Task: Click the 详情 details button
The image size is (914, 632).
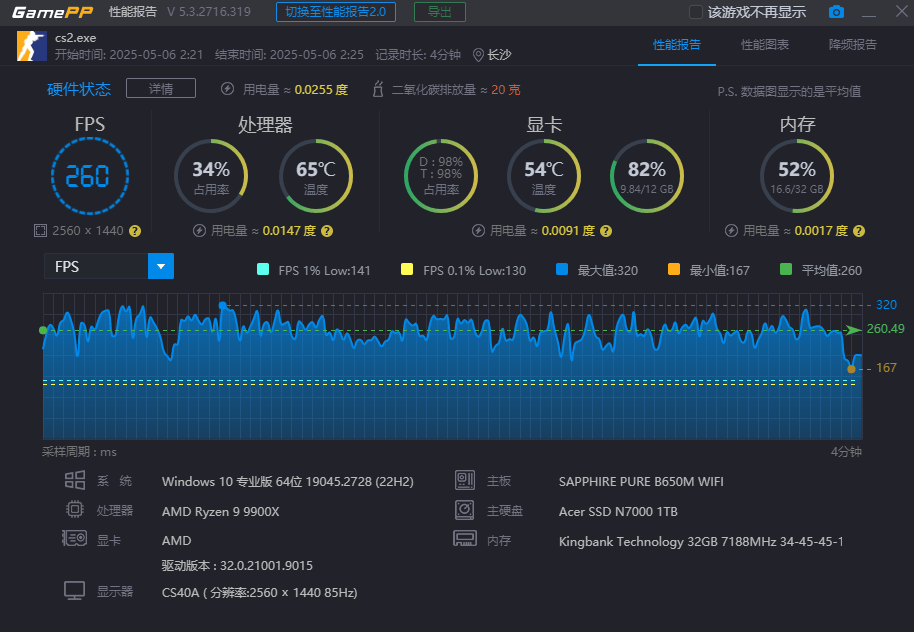Action: pos(161,89)
